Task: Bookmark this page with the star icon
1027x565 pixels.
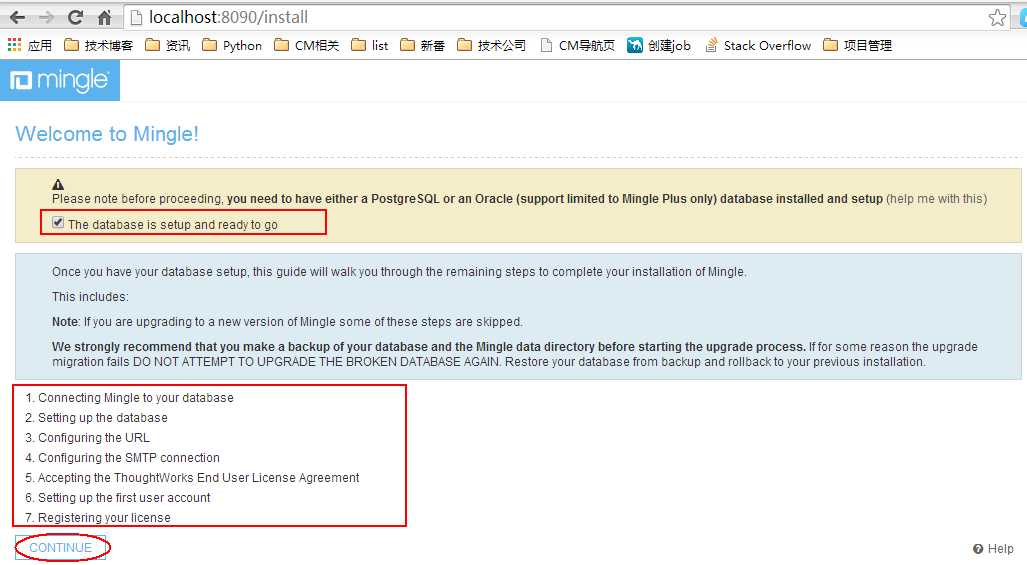Action: 997,18
